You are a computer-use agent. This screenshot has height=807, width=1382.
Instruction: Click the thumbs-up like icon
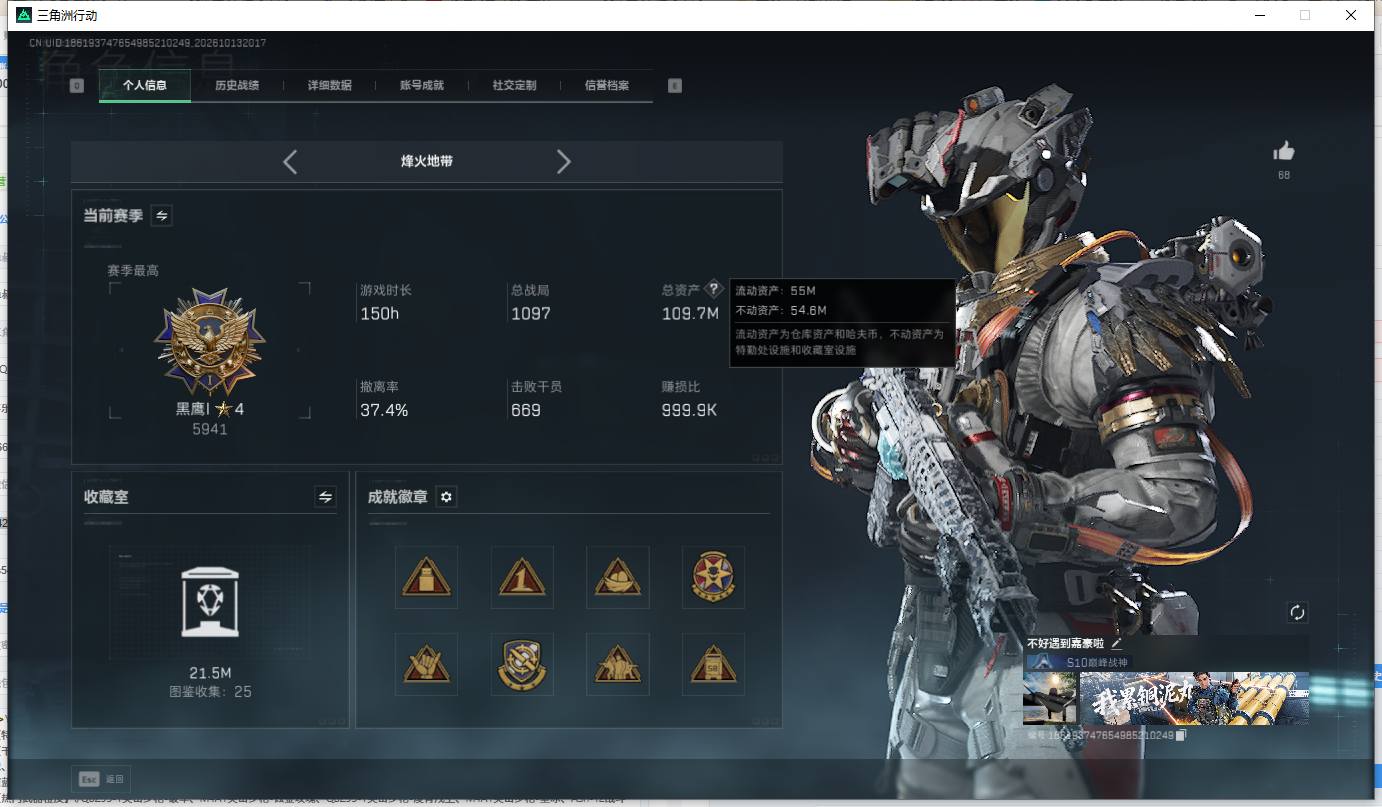click(1284, 151)
